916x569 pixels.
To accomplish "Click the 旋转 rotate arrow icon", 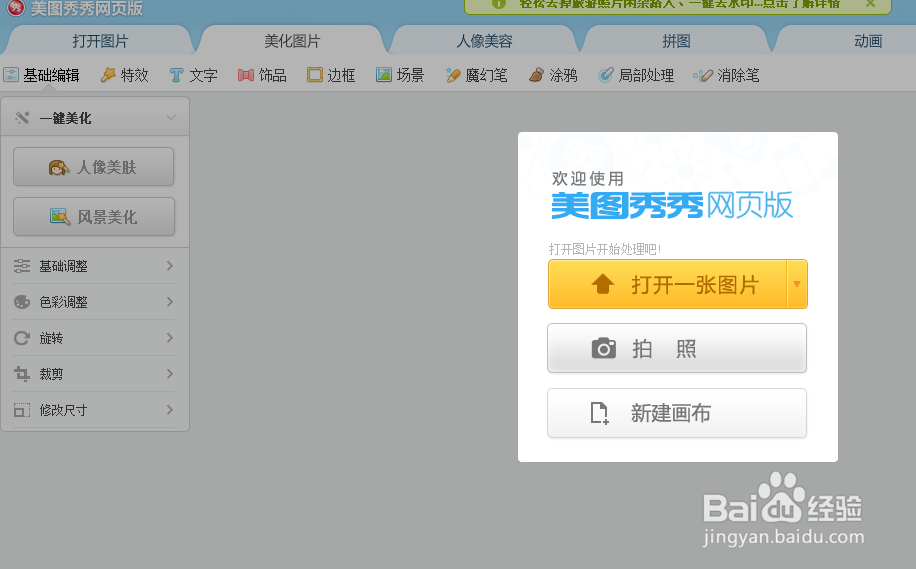I will (x=22, y=338).
